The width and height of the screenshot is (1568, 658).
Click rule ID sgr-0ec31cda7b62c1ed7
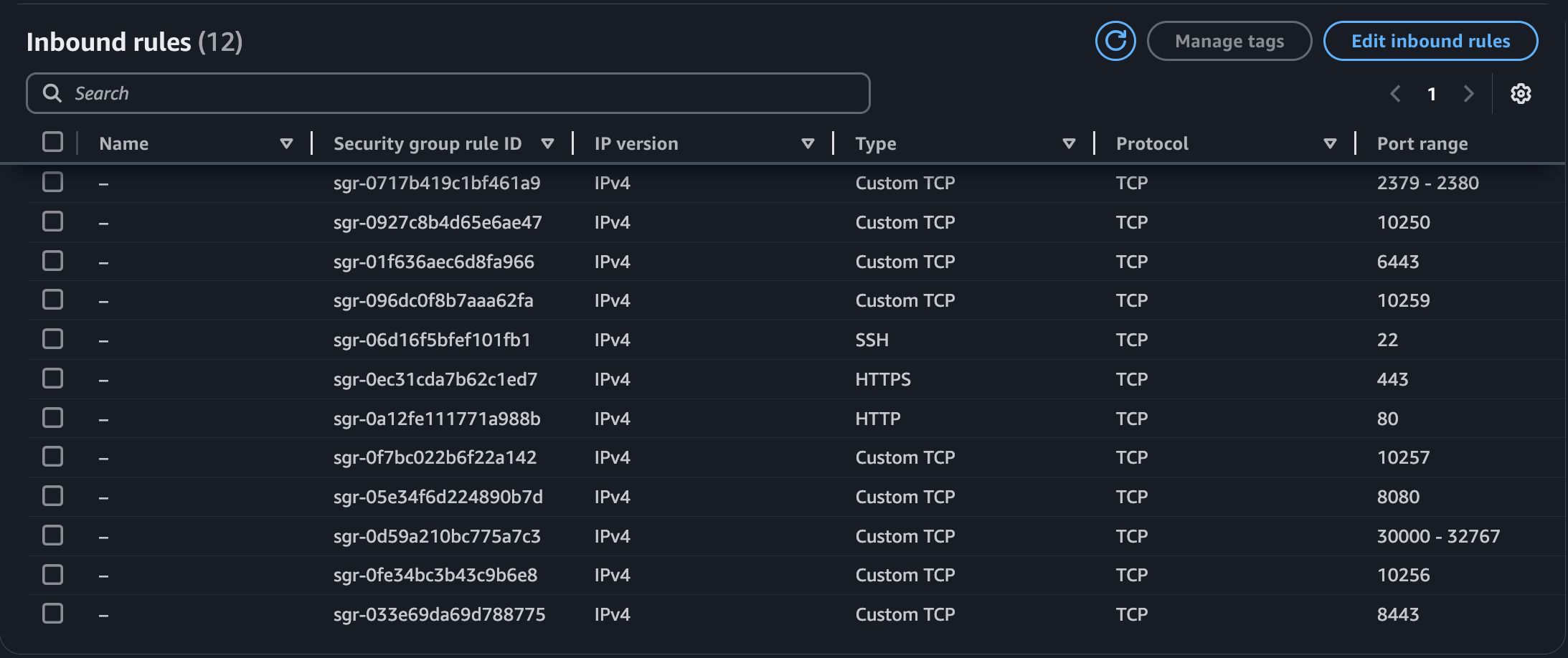pos(435,379)
